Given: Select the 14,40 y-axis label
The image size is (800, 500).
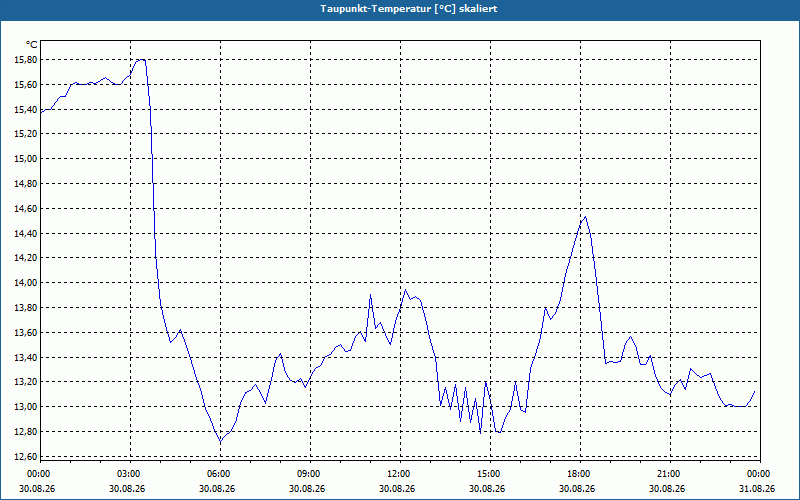Looking at the screenshot, I should pyautogui.click(x=26, y=233).
